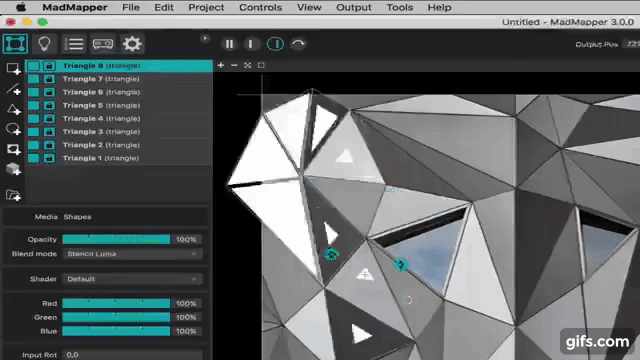
Task: Add a new quad surface
Action: click(13, 69)
